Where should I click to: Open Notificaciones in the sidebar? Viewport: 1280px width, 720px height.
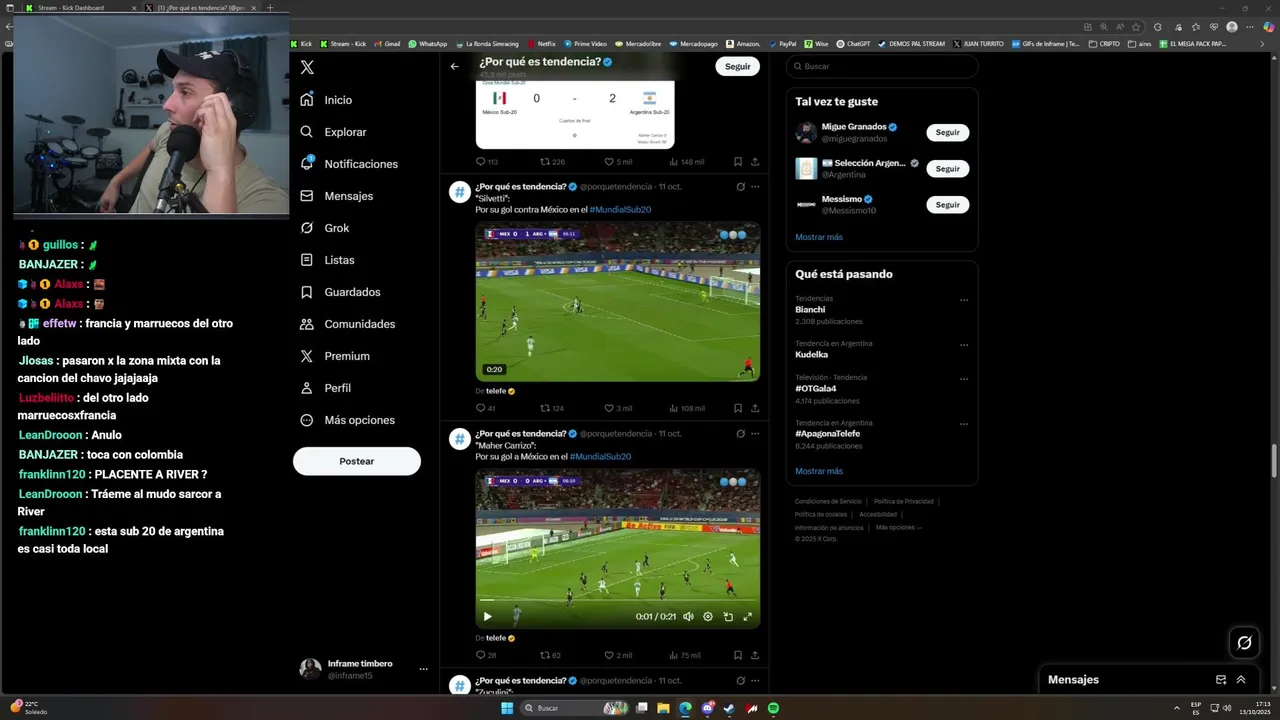[x=349, y=164]
